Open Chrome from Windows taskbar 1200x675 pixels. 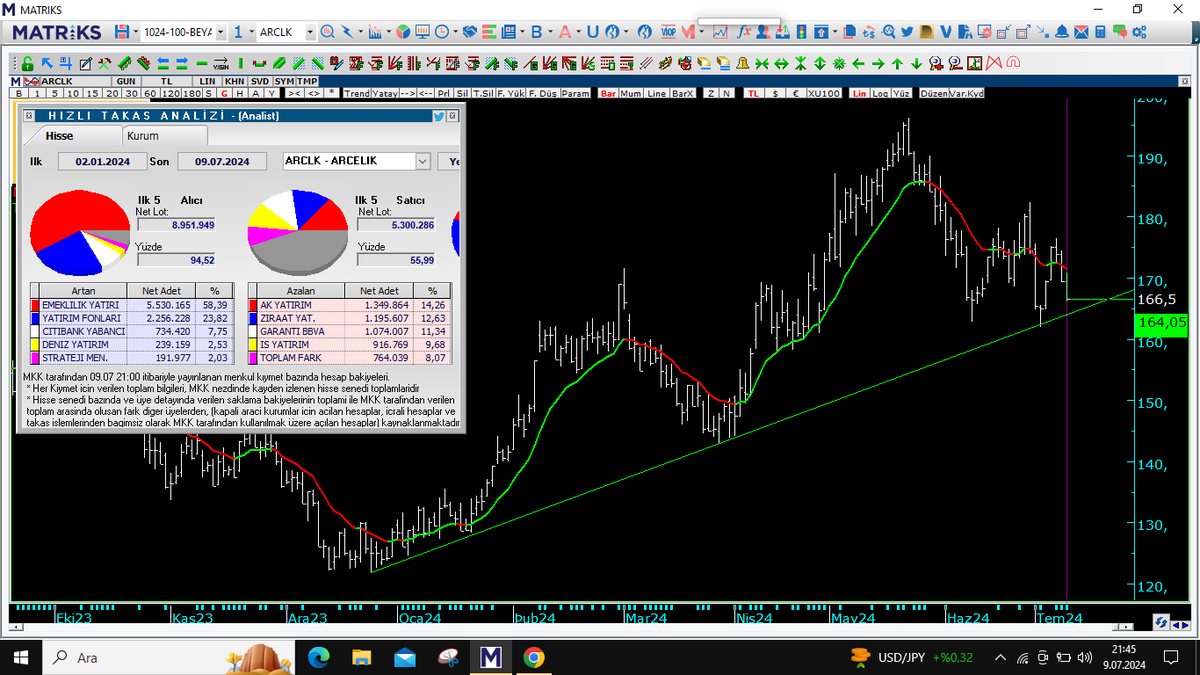(533, 657)
